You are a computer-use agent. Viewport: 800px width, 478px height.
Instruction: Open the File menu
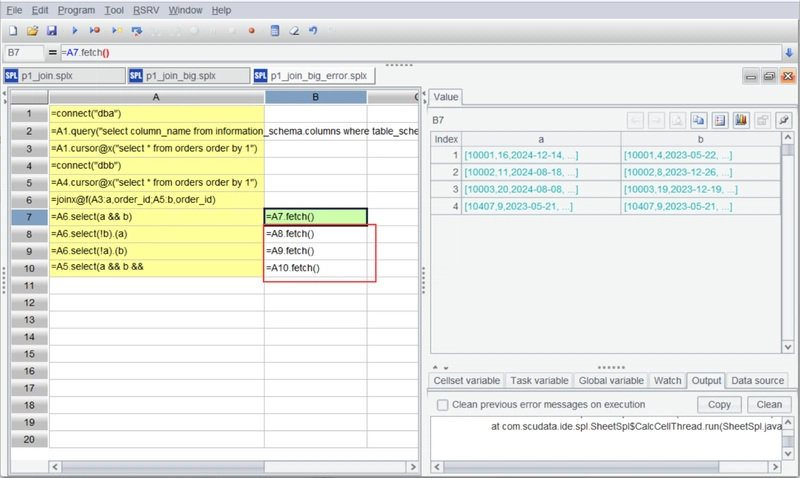click(14, 10)
